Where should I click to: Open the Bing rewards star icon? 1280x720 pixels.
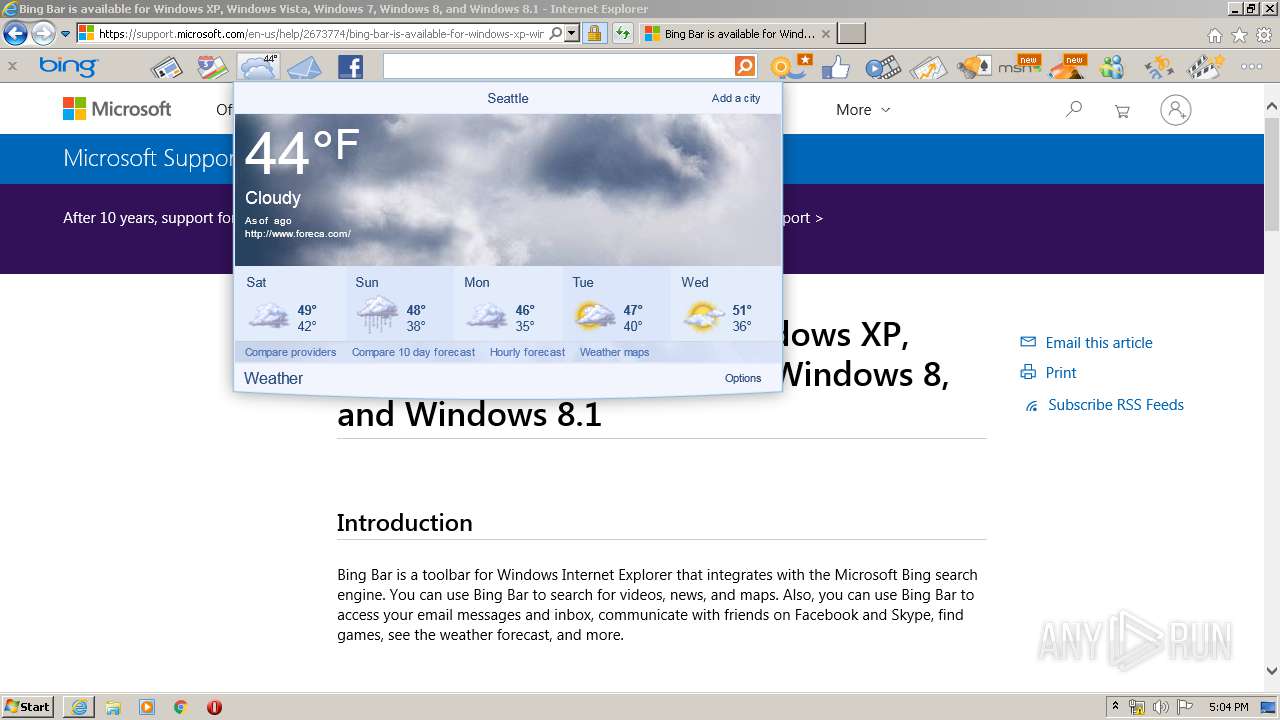point(791,67)
